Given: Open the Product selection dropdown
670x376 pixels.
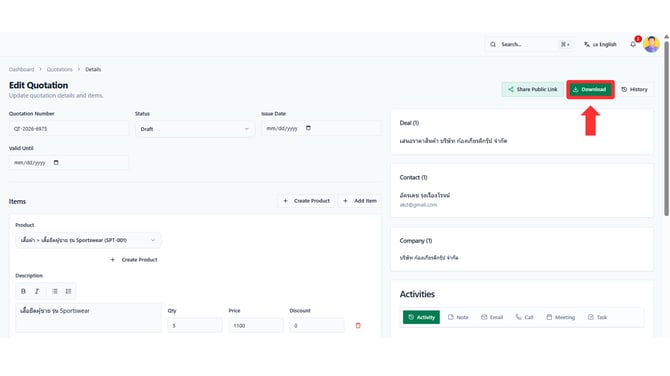Looking at the screenshot, I should pos(88,240).
